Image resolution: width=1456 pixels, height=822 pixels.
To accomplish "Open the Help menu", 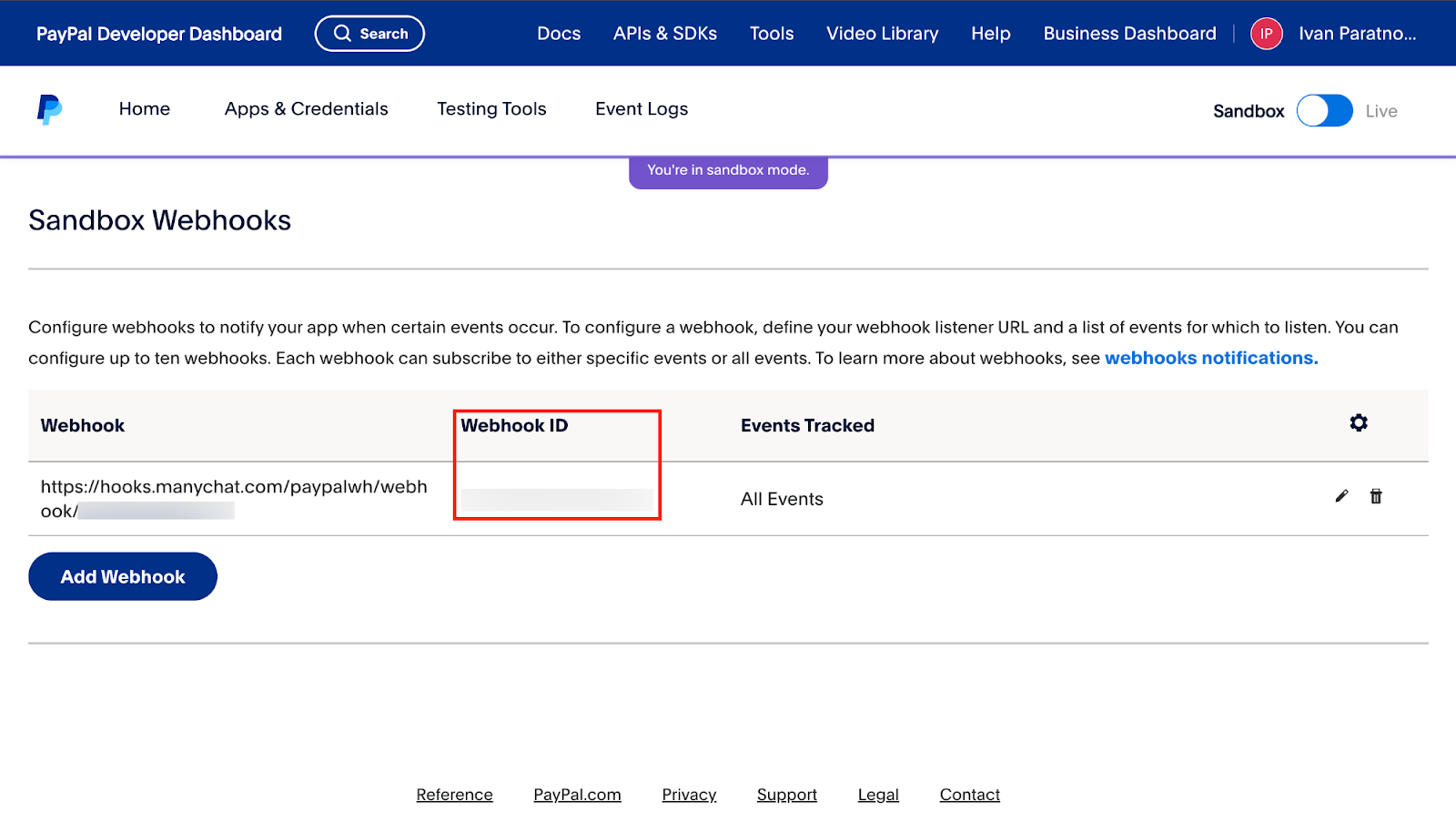I will click(990, 34).
